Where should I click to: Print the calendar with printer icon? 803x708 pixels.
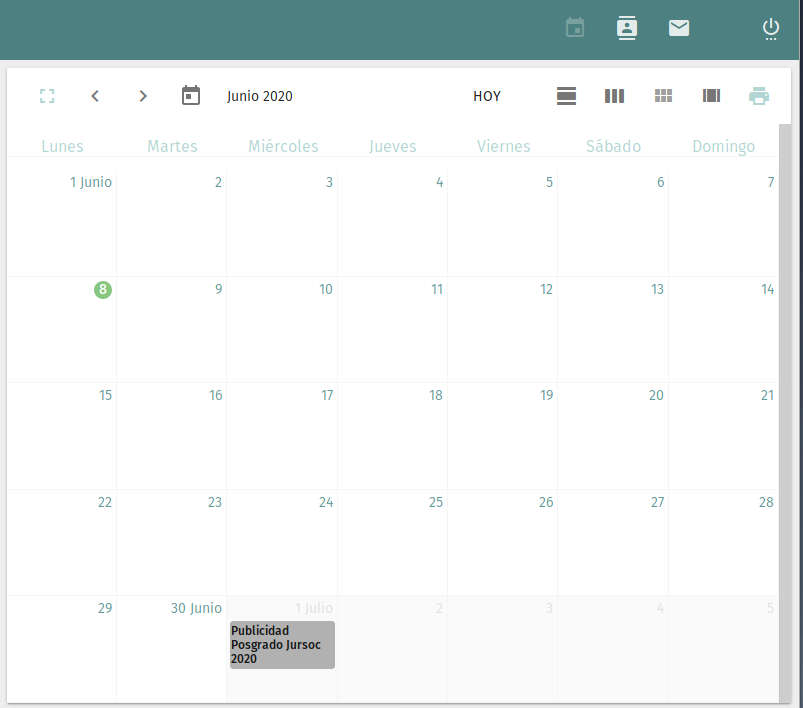pyautogui.click(x=759, y=96)
